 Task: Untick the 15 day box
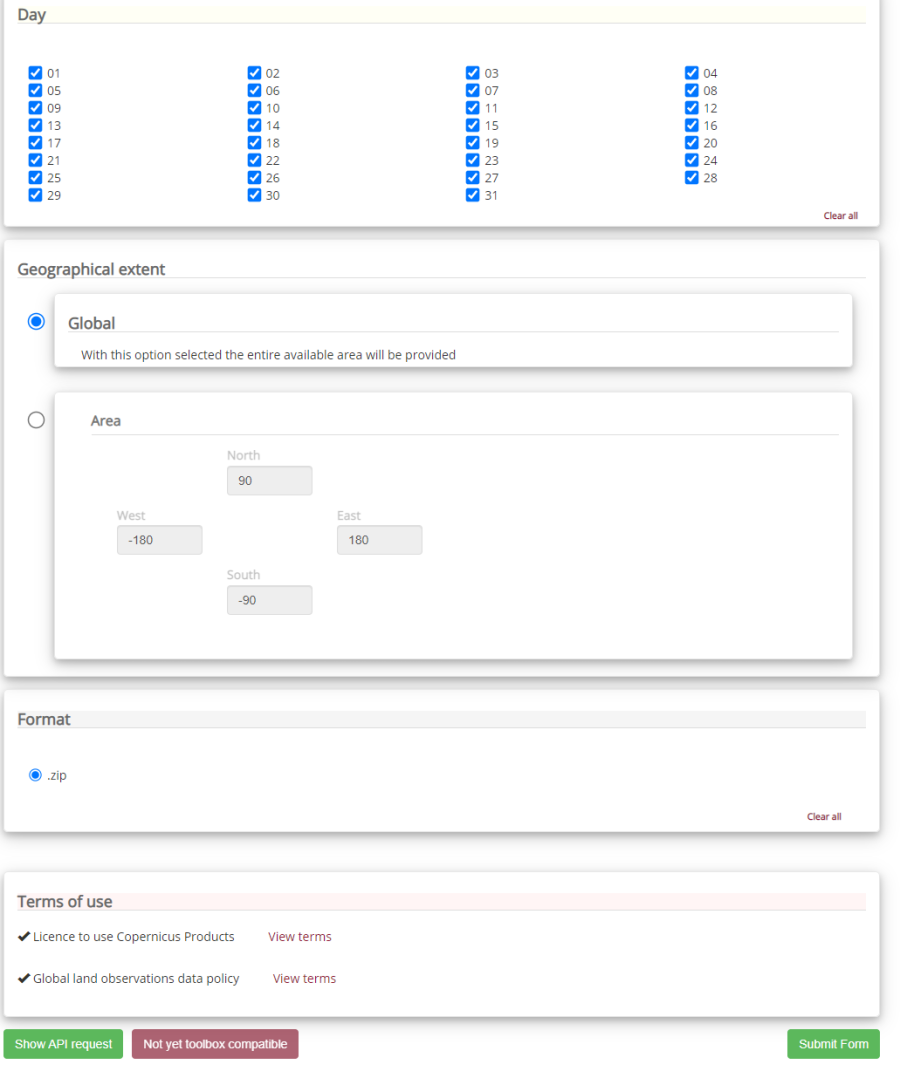pos(472,125)
